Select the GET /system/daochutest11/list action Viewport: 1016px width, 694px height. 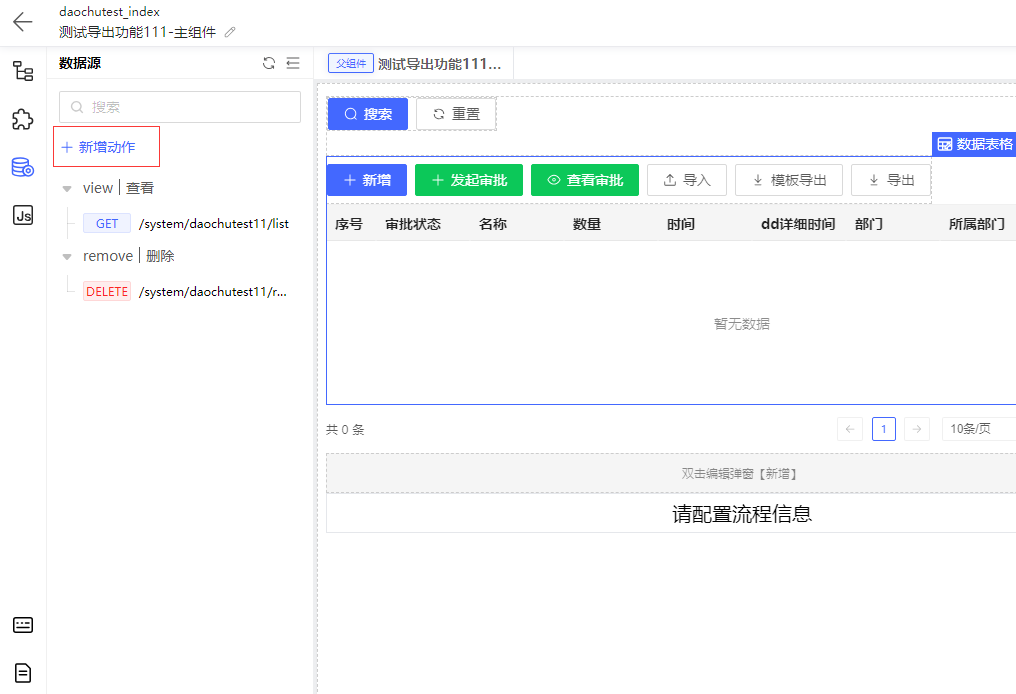click(186, 224)
